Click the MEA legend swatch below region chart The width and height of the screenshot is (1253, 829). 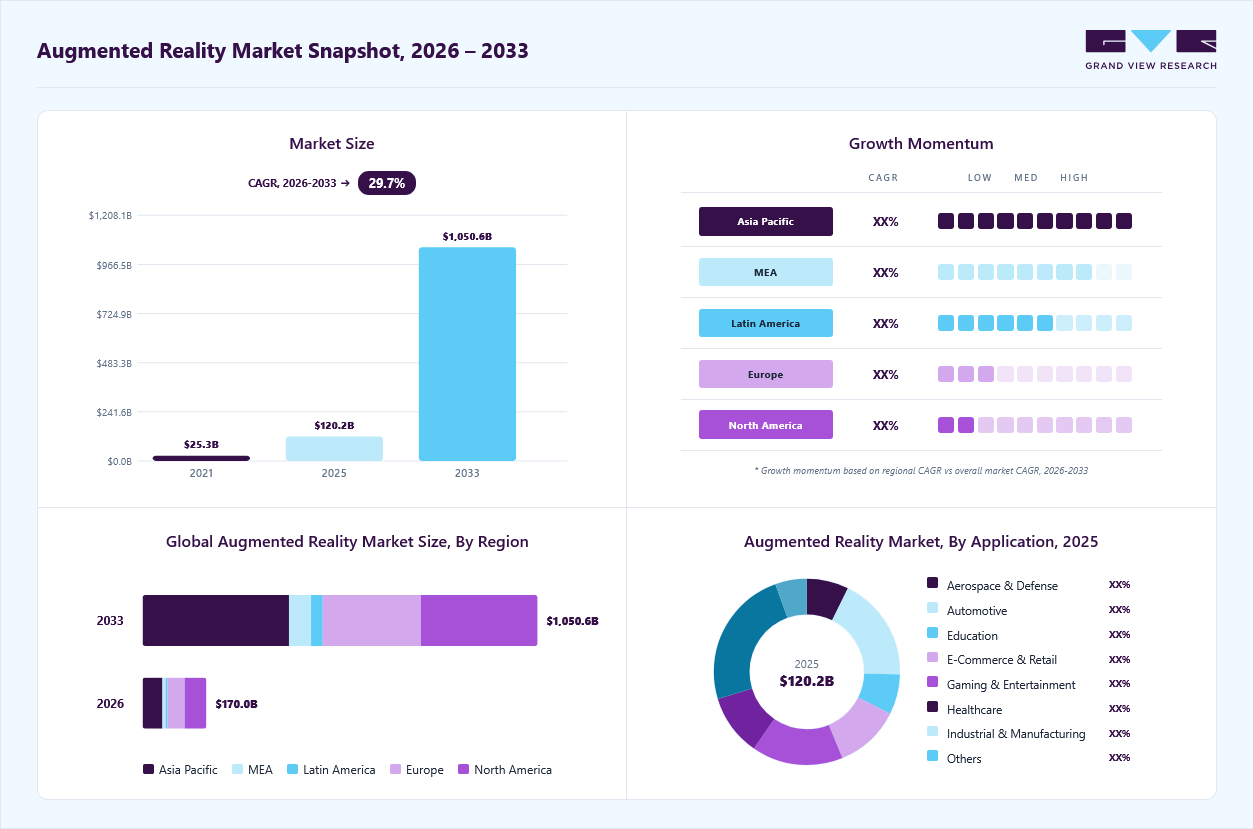pos(238,770)
